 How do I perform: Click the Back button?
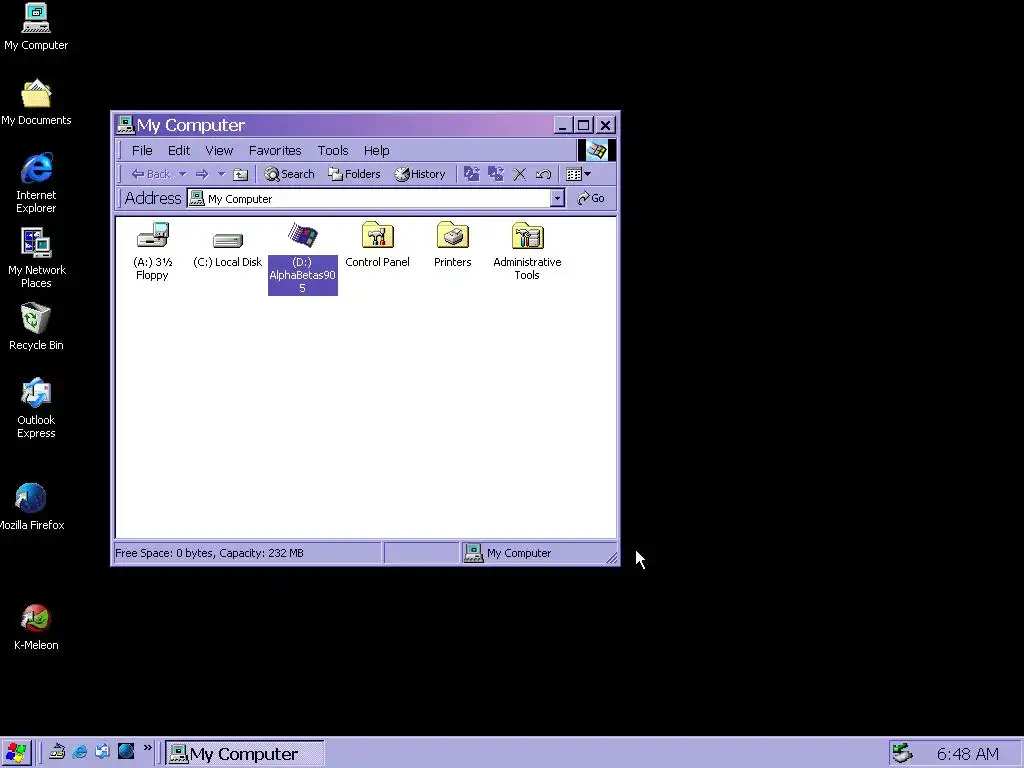151,174
